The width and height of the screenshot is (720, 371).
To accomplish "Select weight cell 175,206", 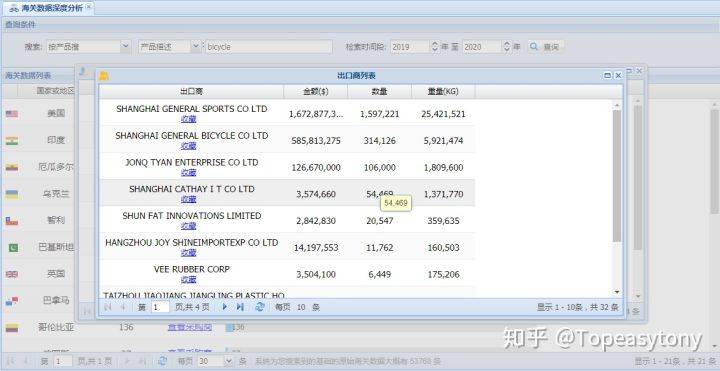I will [443, 275].
